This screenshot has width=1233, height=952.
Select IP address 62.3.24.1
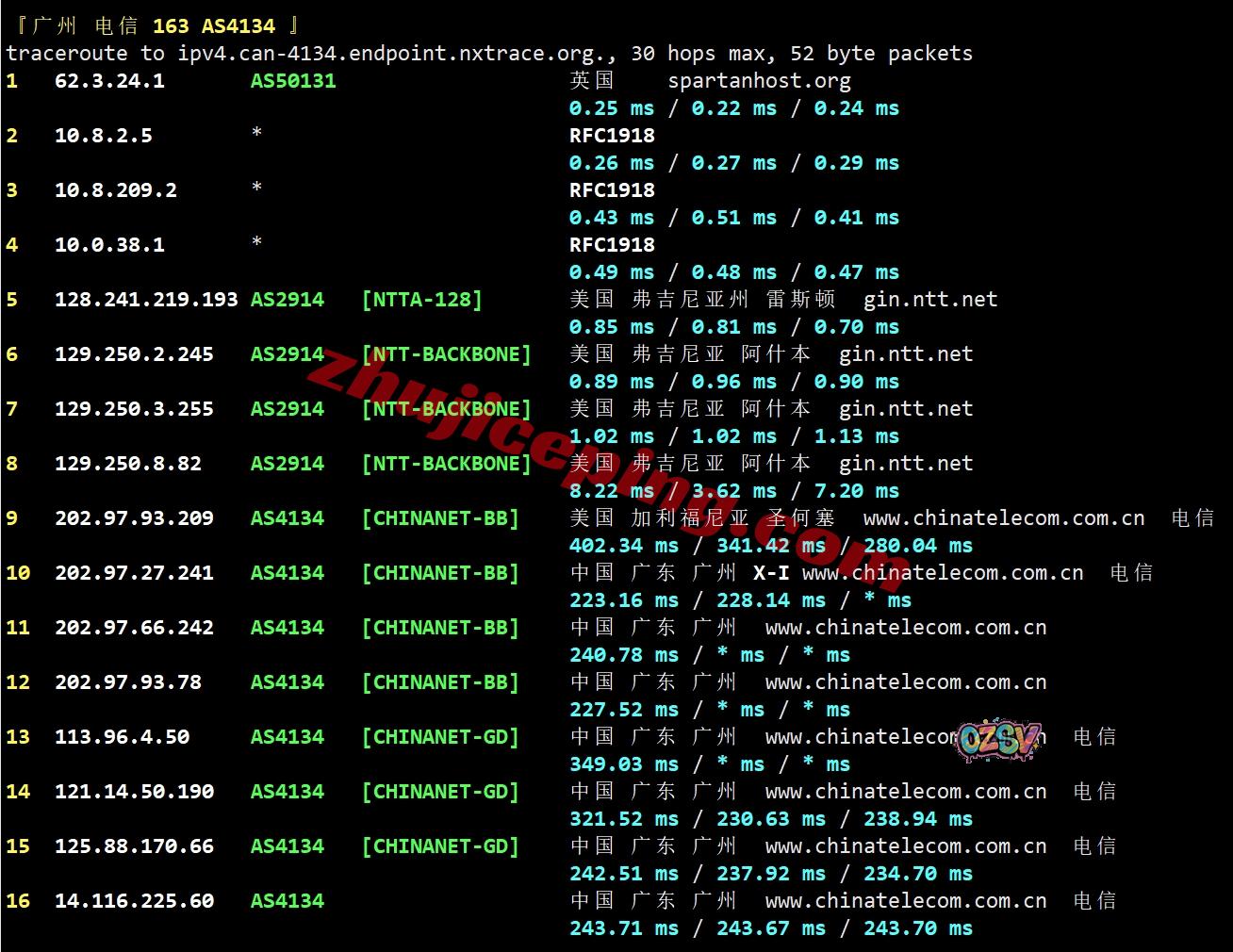pyautogui.click(x=109, y=81)
